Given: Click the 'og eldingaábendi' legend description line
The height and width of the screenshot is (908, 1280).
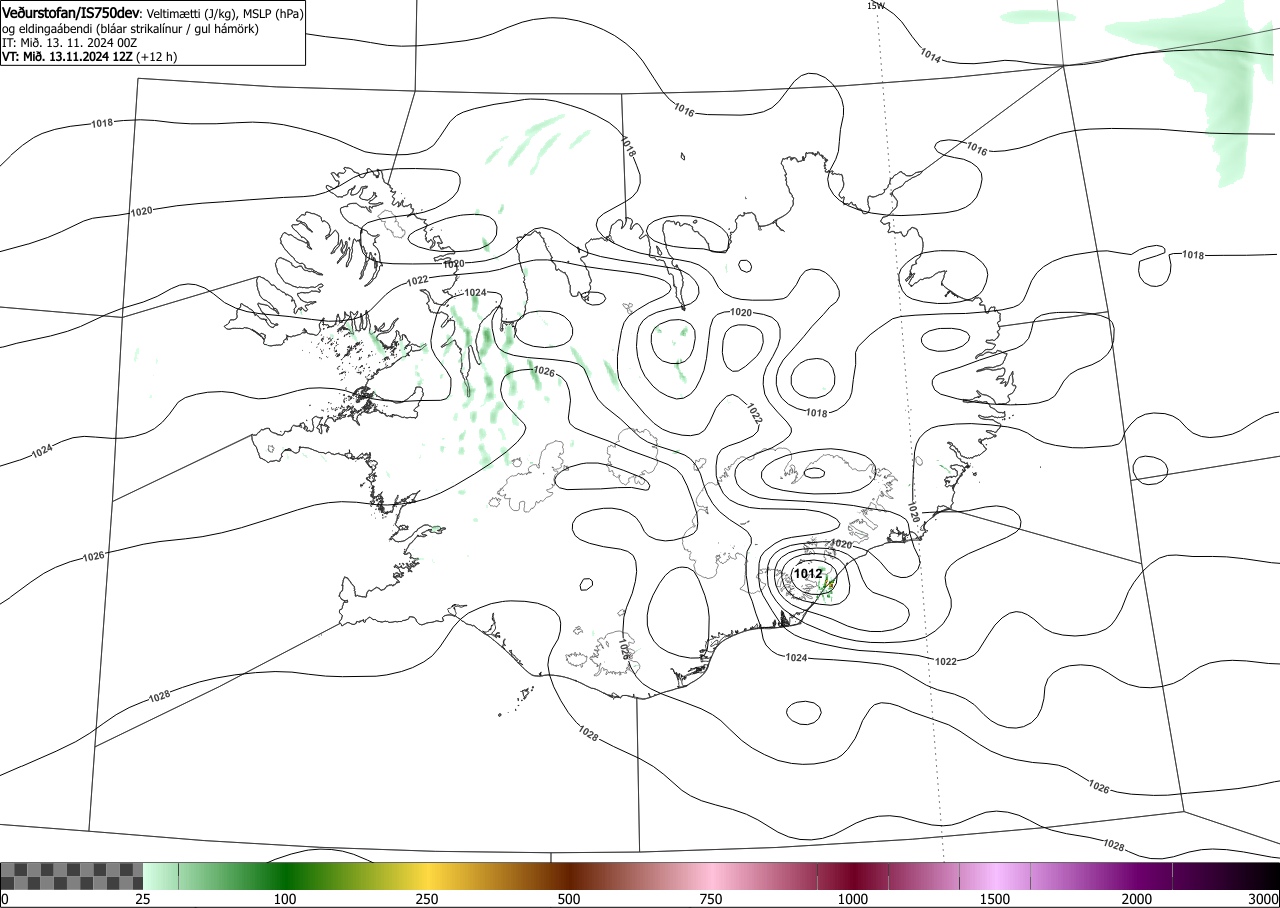Looking at the screenshot, I should point(130,29).
